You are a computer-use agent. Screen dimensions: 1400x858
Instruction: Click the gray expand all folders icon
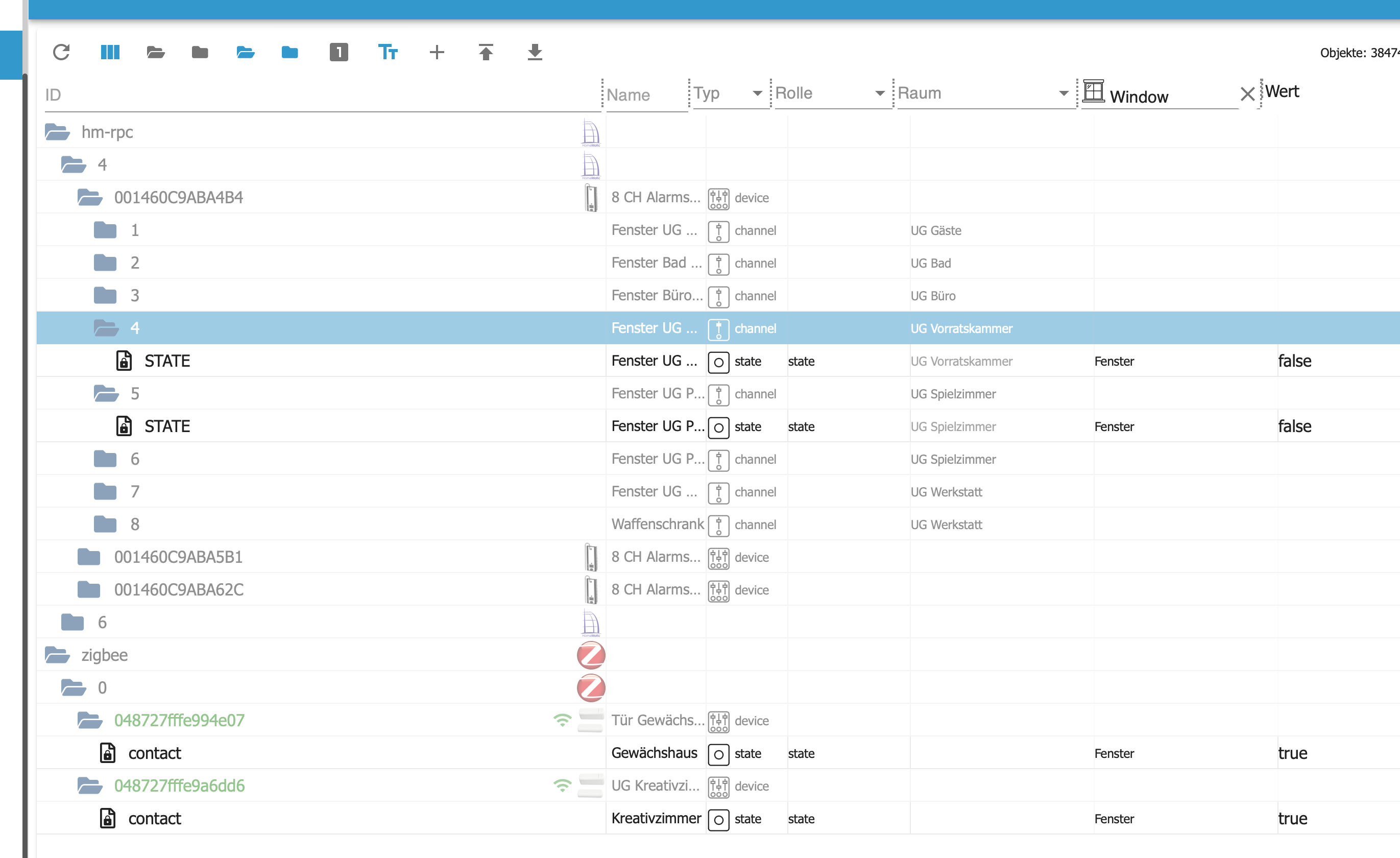(x=155, y=52)
